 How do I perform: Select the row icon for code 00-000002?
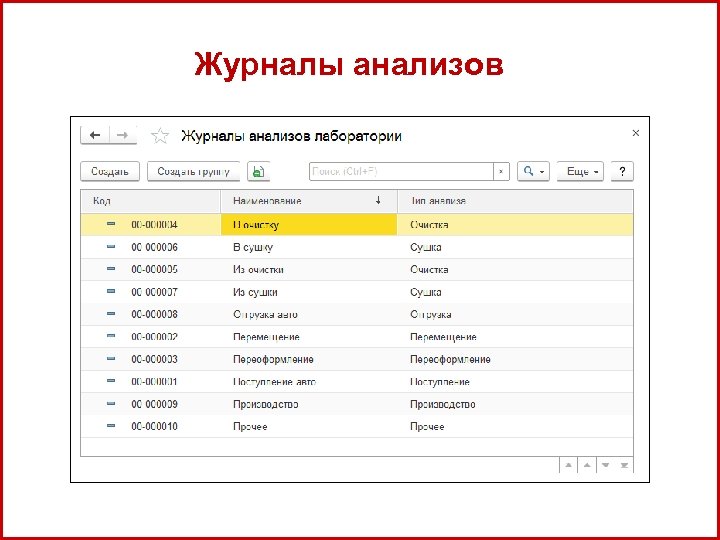(111, 336)
